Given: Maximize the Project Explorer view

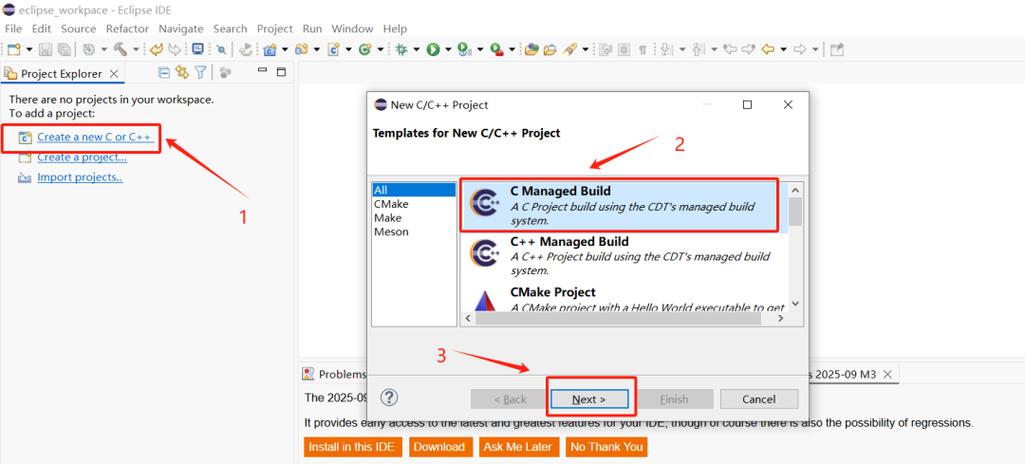Looking at the screenshot, I should pos(282,72).
